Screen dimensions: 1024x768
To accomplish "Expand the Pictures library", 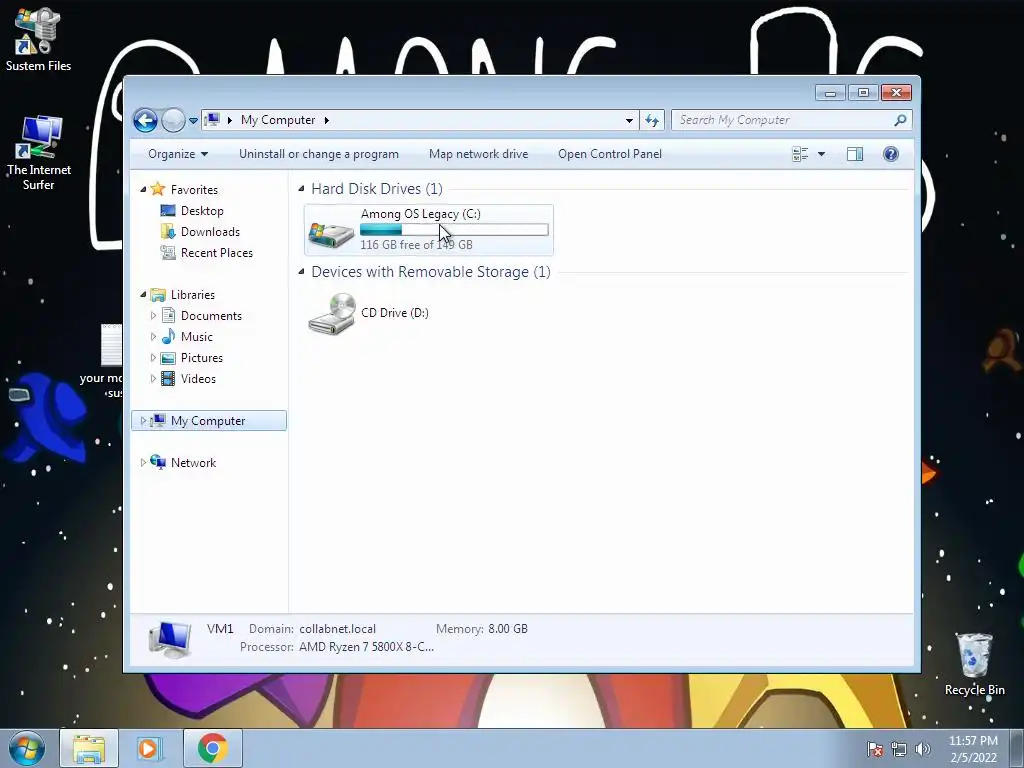I will pyautogui.click(x=153, y=358).
